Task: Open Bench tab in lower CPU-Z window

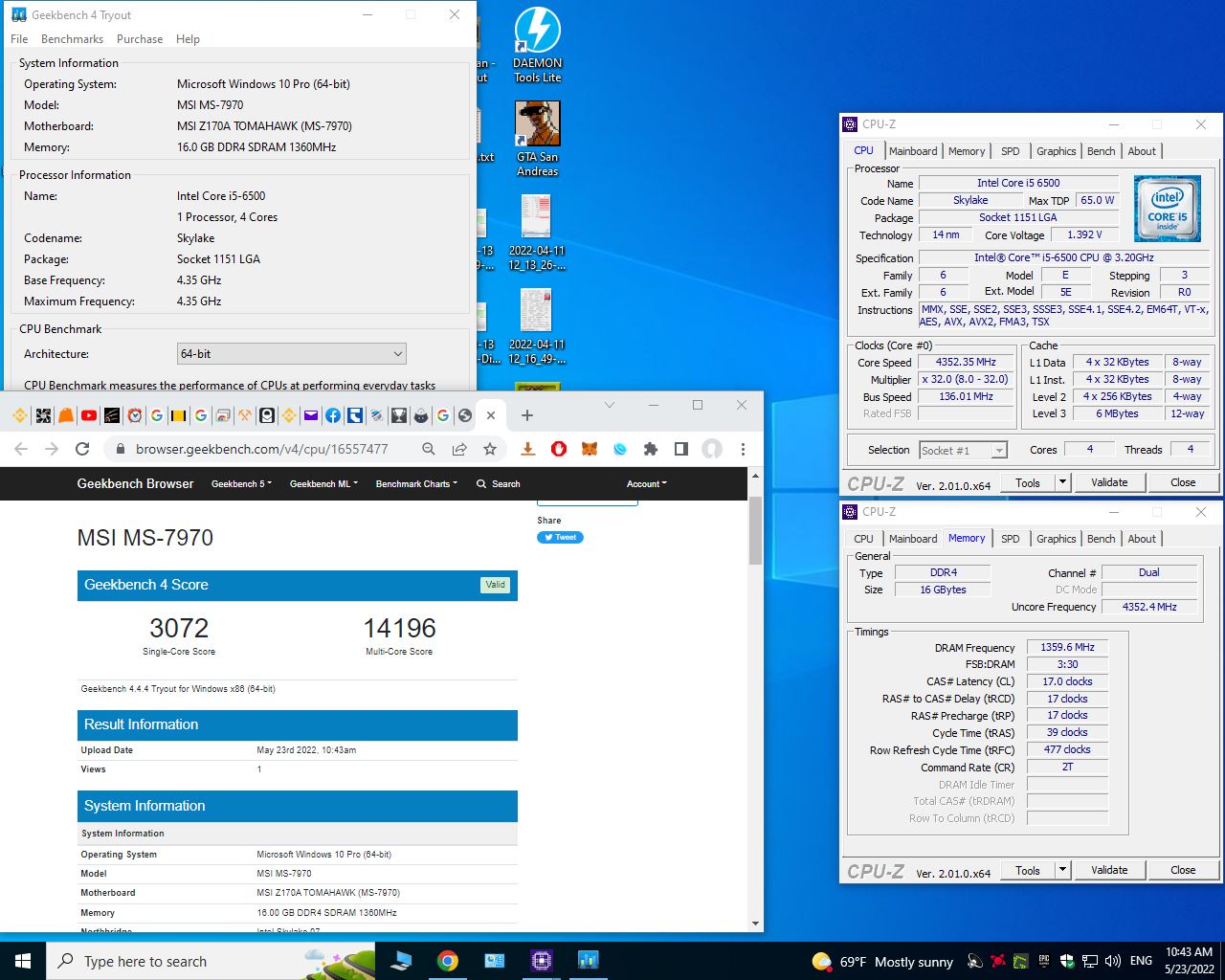Action: click(x=1102, y=539)
